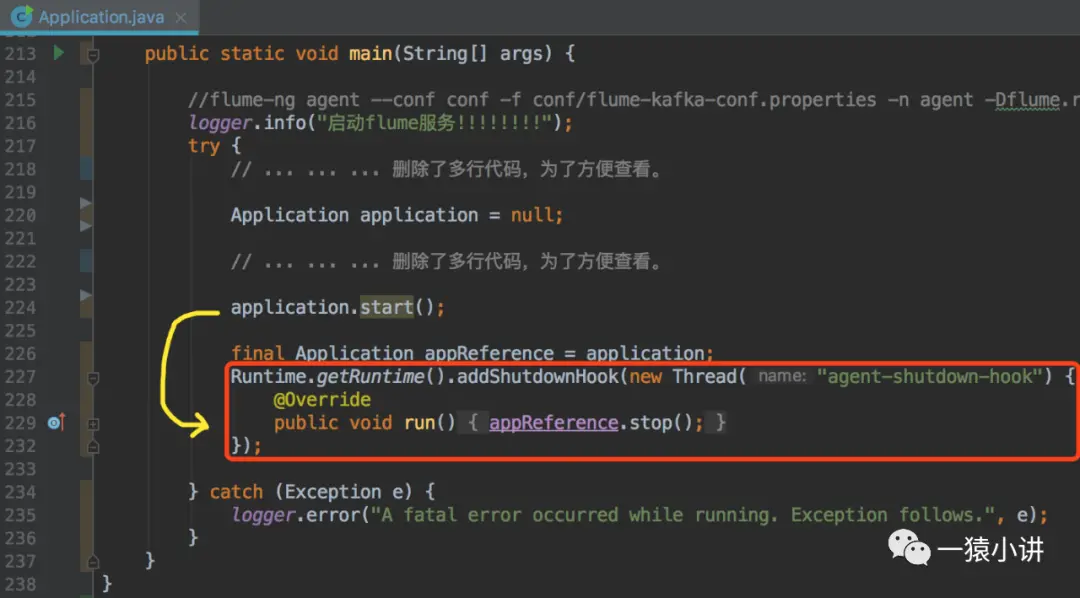Image resolution: width=1080 pixels, height=598 pixels.
Task: Click the "启动flume服务" log string
Action: click(435, 123)
